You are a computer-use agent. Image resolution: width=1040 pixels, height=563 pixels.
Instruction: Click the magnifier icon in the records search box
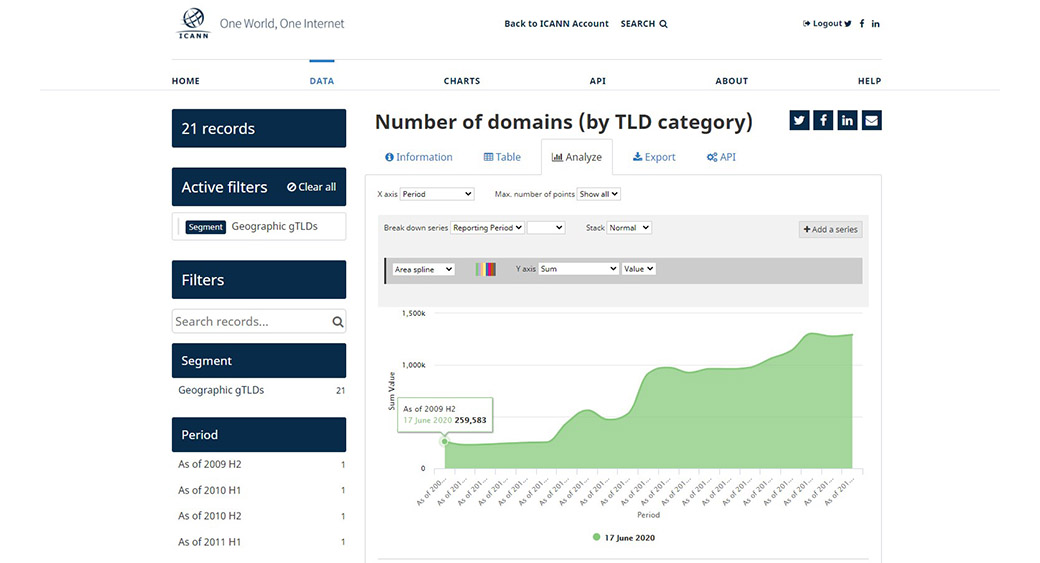click(x=338, y=322)
